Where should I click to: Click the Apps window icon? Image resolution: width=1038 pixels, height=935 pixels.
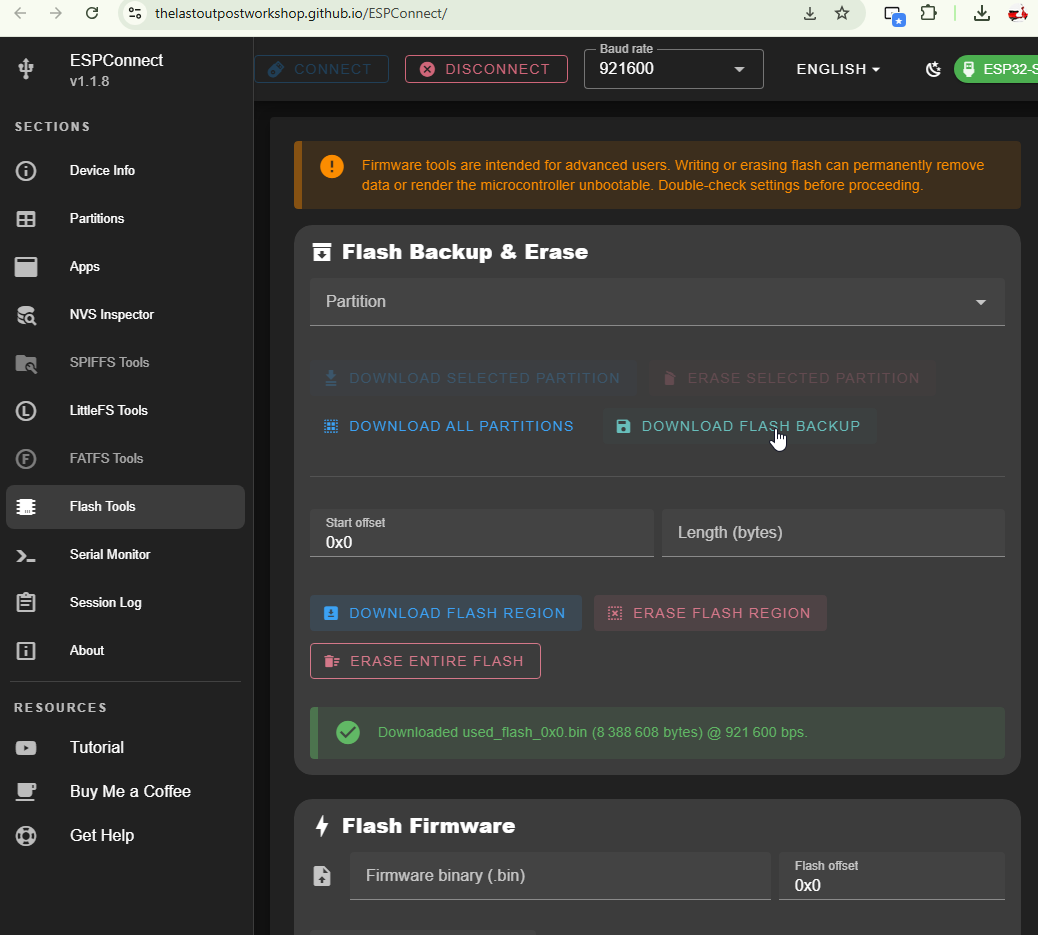pos(26,267)
